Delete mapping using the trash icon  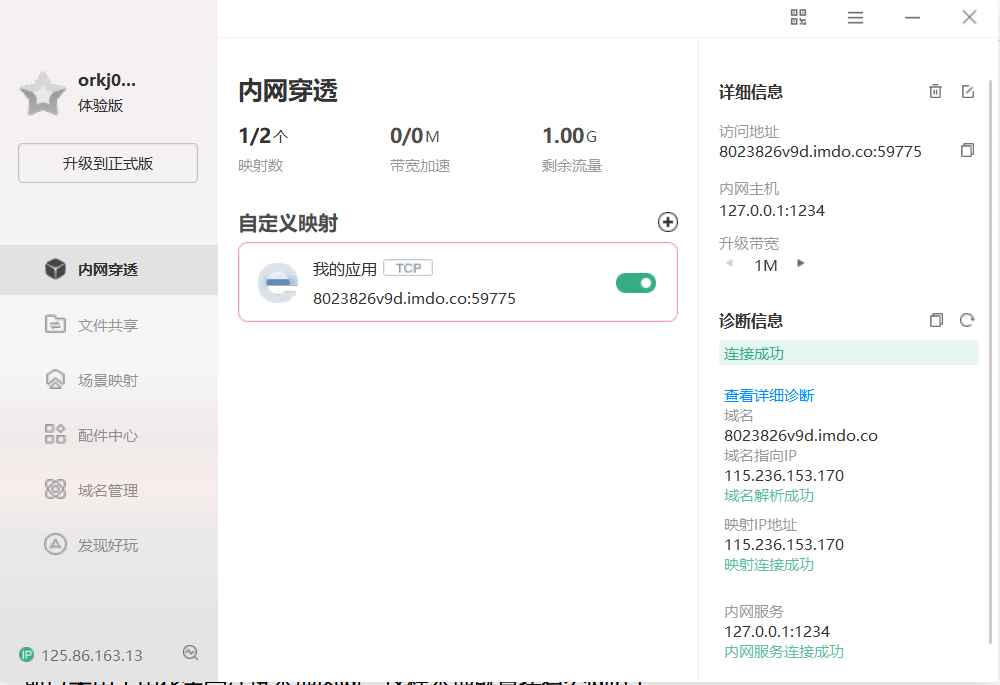click(x=935, y=91)
